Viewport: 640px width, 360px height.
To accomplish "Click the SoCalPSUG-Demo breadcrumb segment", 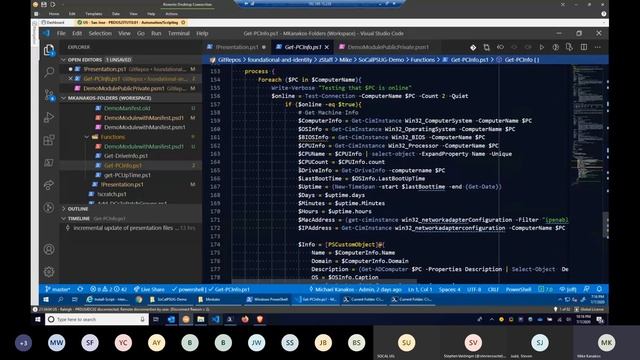I will (381, 60).
